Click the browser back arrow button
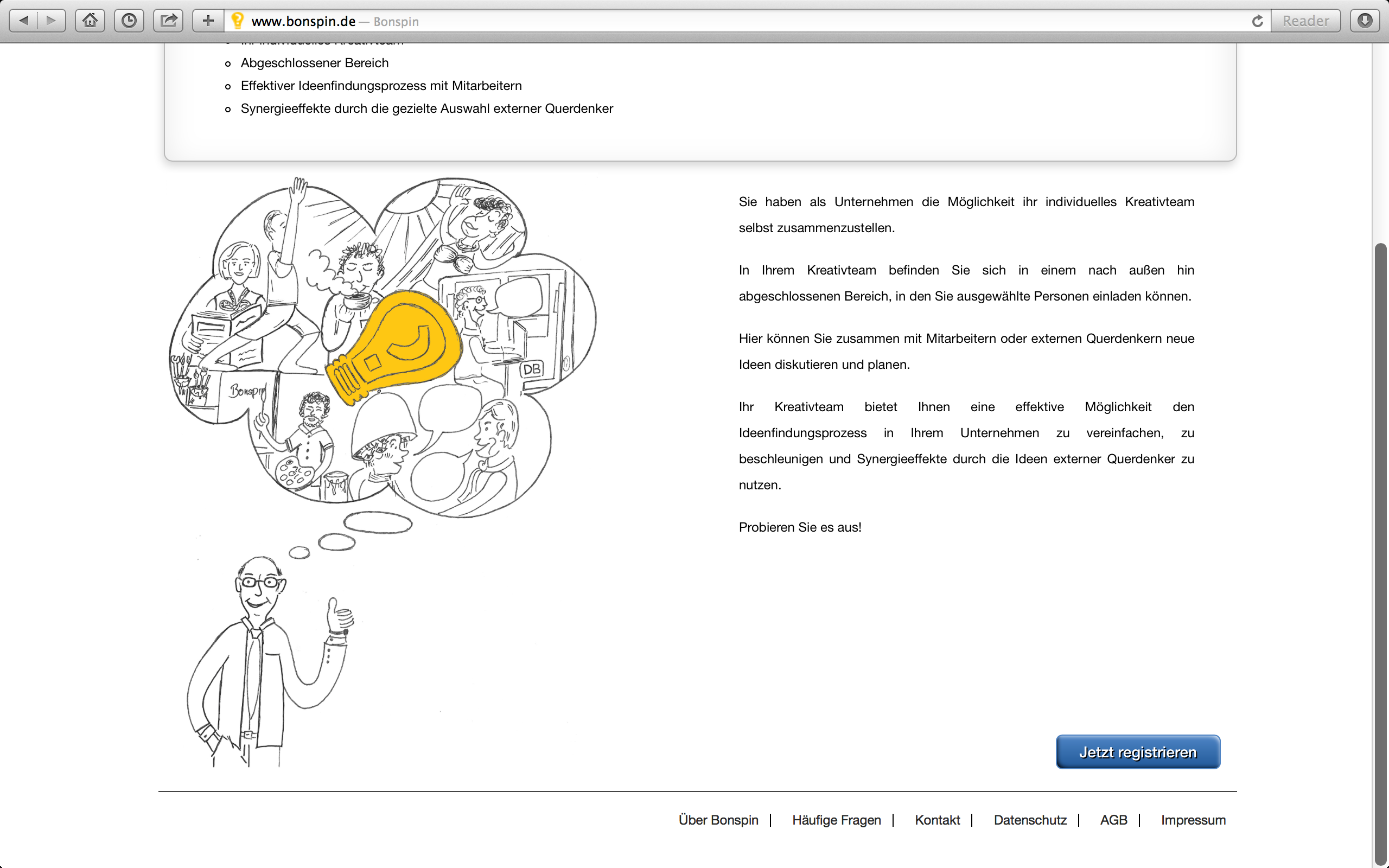 [23, 21]
